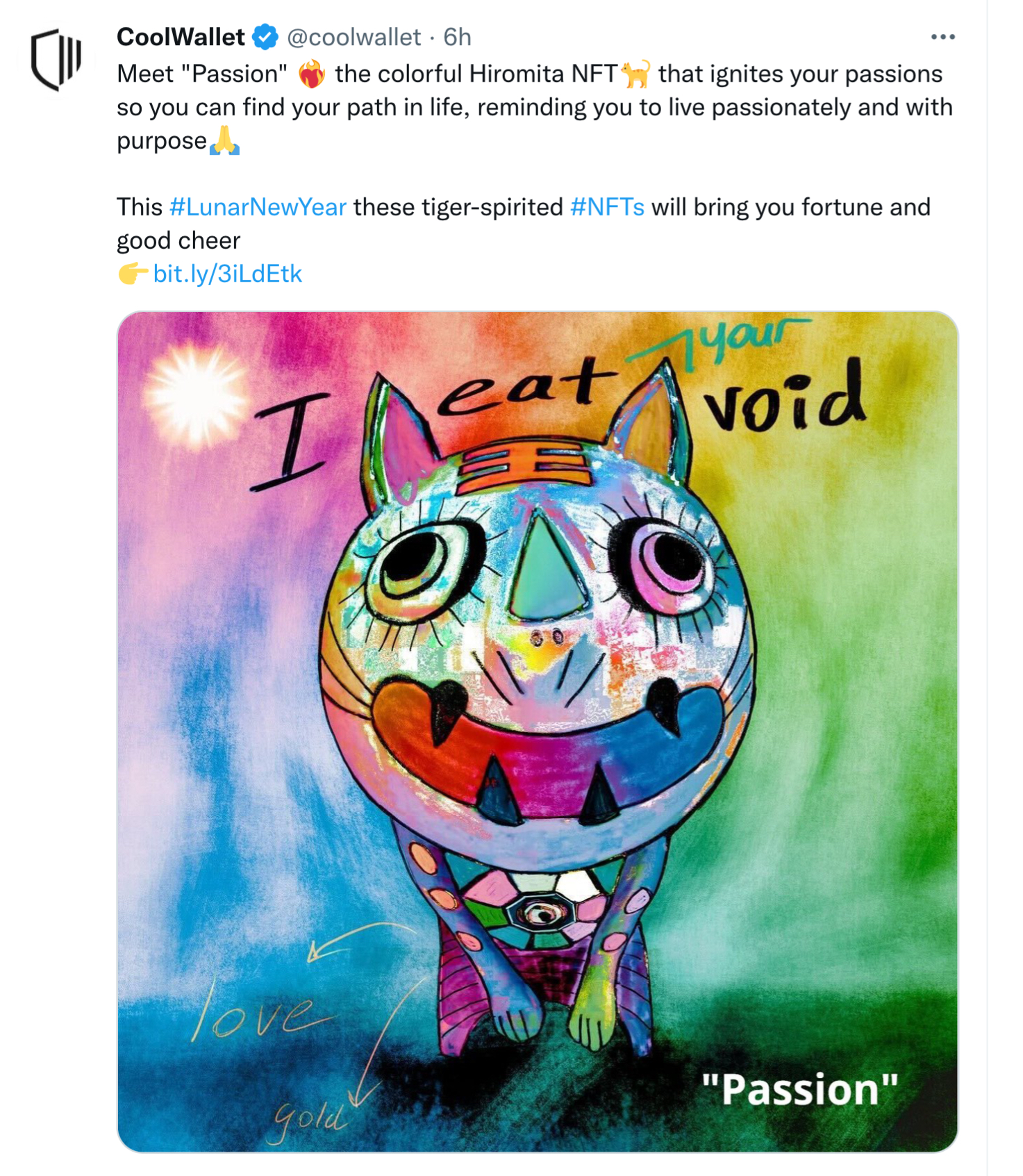Open the #NFTs hashtag

[x=607, y=207]
